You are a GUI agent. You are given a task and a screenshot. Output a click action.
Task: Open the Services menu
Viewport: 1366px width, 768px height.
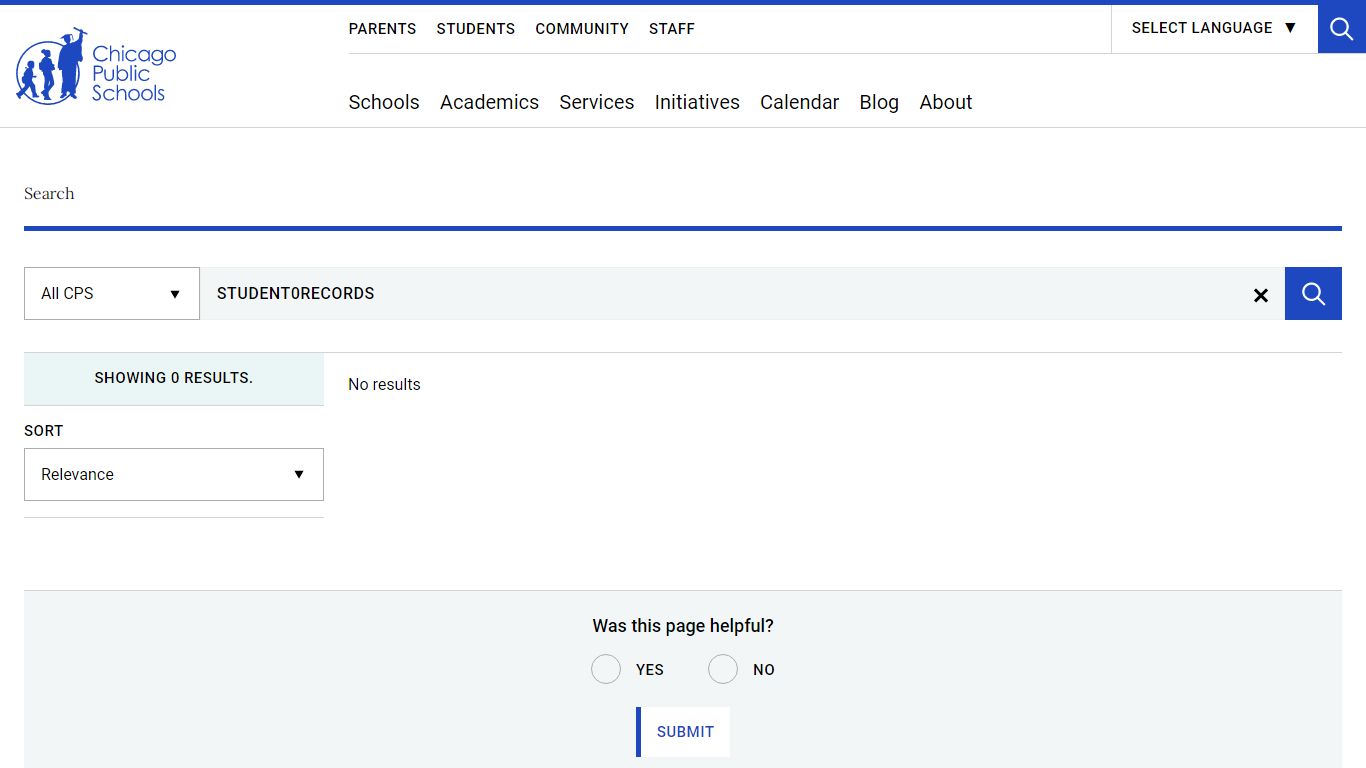(x=597, y=102)
